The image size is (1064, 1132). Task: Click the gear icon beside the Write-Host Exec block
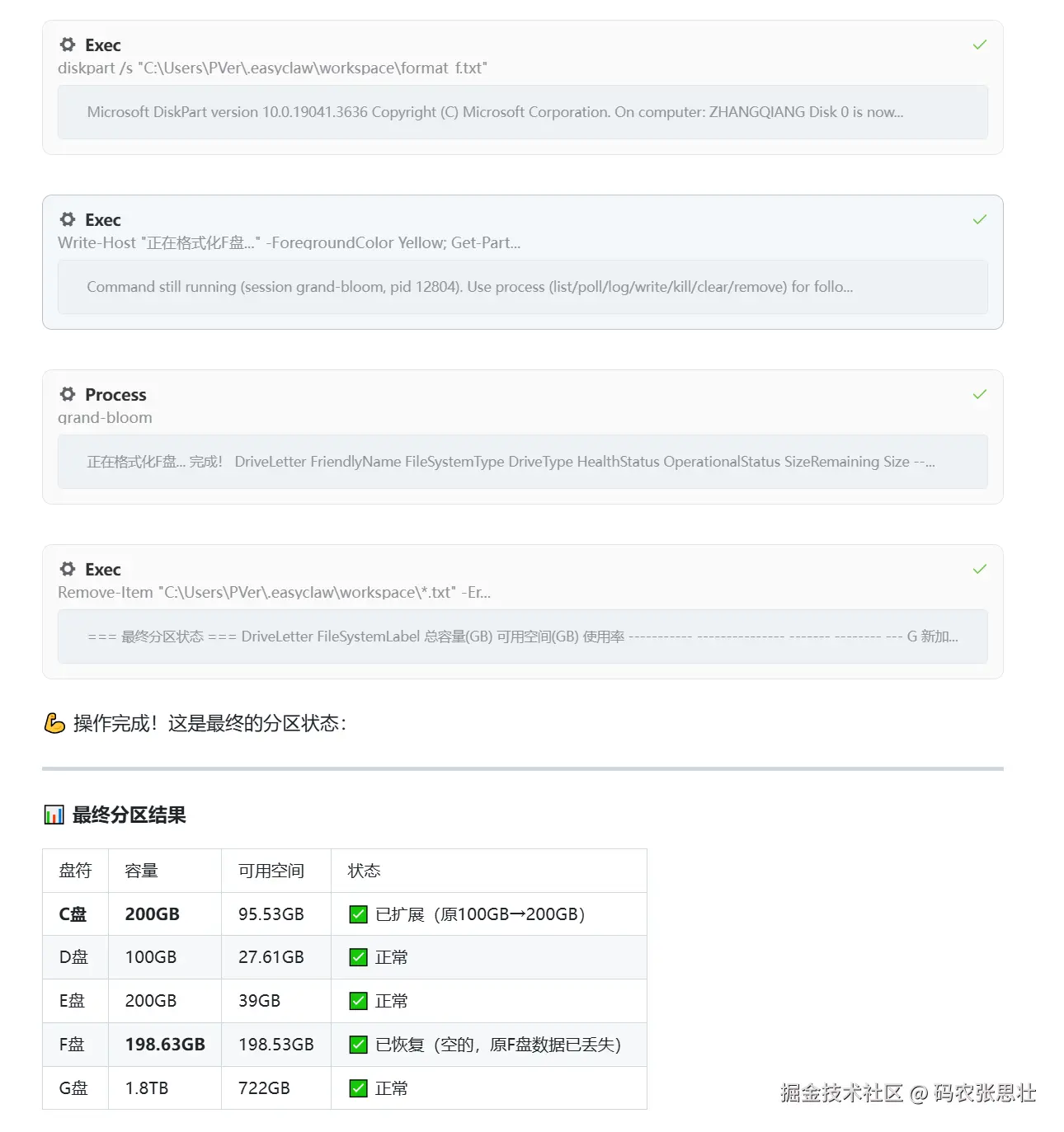(x=67, y=219)
